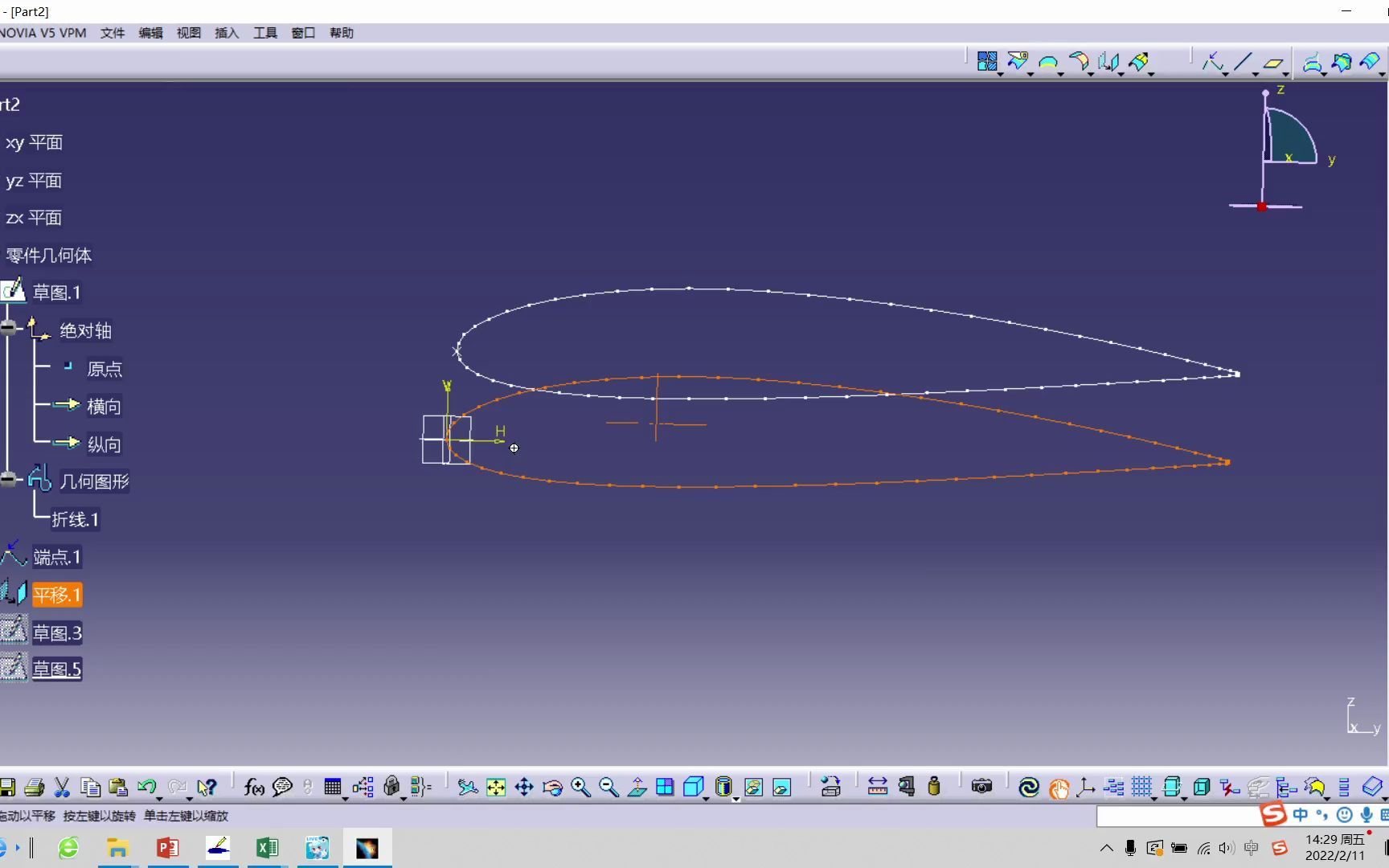Image resolution: width=1389 pixels, height=868 pixels.
Task: Select yz 平面 in the tree
Action: (x=34, y=180)
